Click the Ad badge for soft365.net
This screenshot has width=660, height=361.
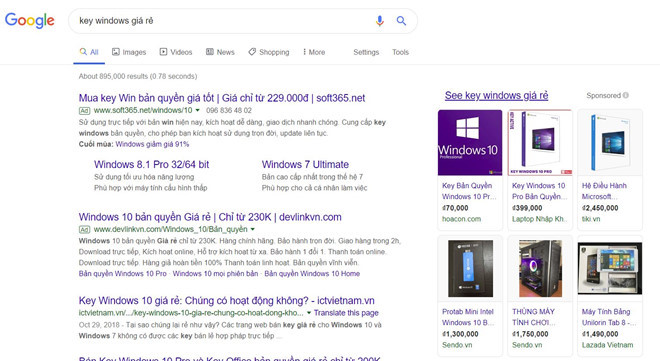84,111
